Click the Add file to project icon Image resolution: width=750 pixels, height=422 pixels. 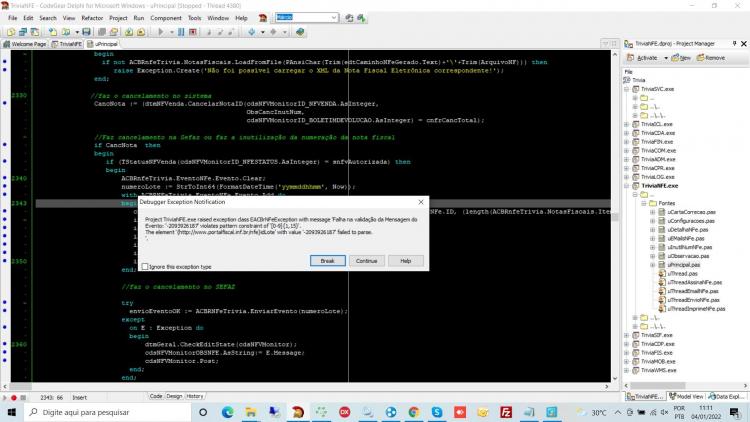click(129, 32)
